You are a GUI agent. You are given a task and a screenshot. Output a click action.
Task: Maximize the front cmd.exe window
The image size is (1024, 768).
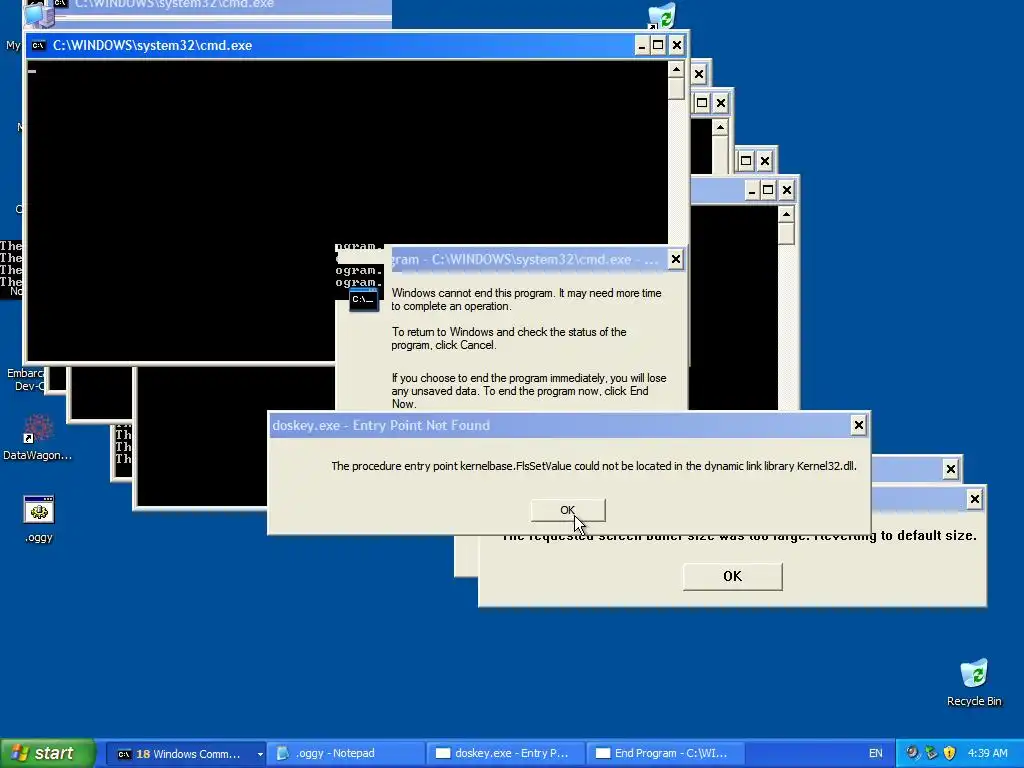tap(658, 46)
